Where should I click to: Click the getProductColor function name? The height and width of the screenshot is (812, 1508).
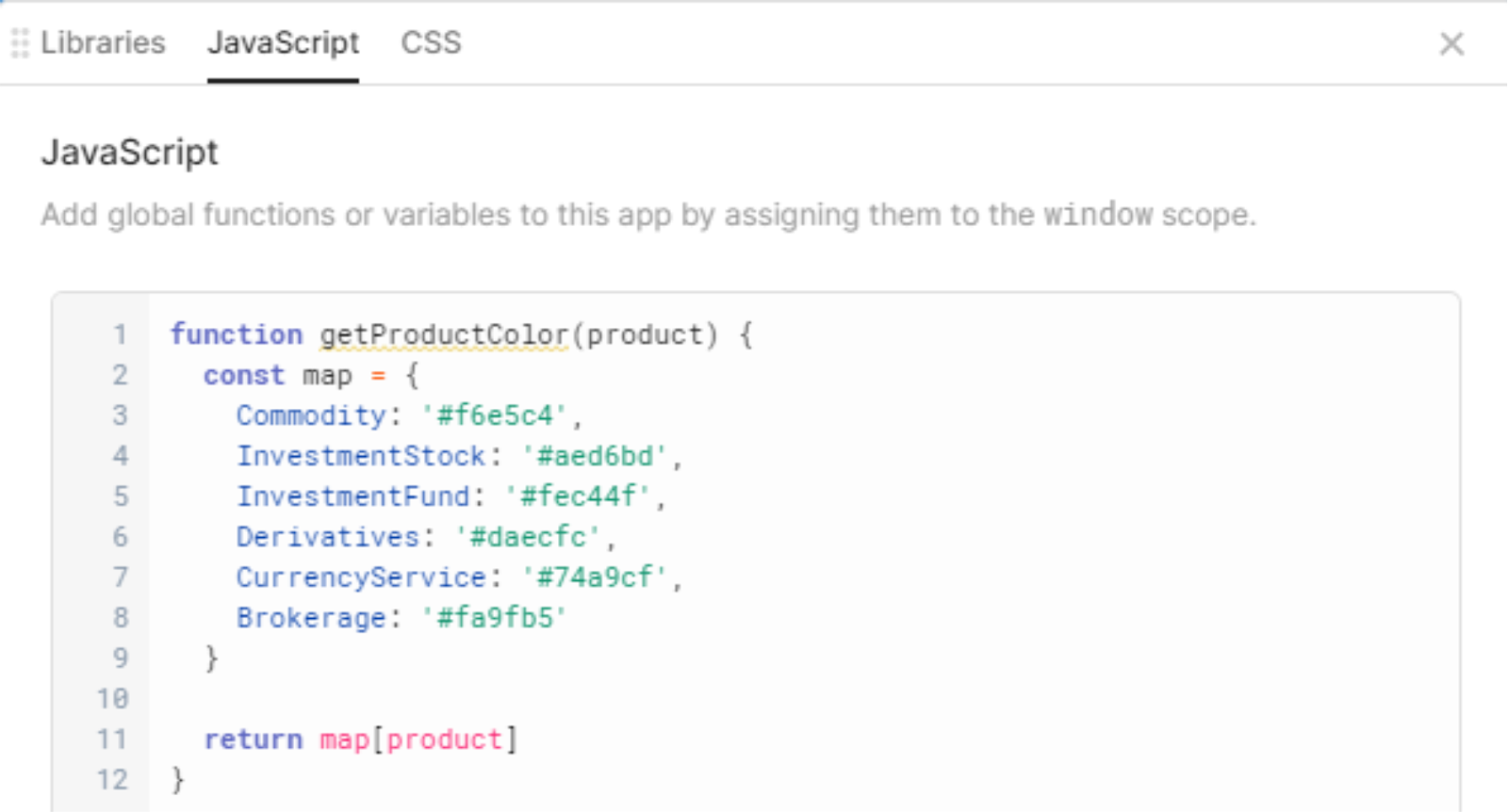443,335
